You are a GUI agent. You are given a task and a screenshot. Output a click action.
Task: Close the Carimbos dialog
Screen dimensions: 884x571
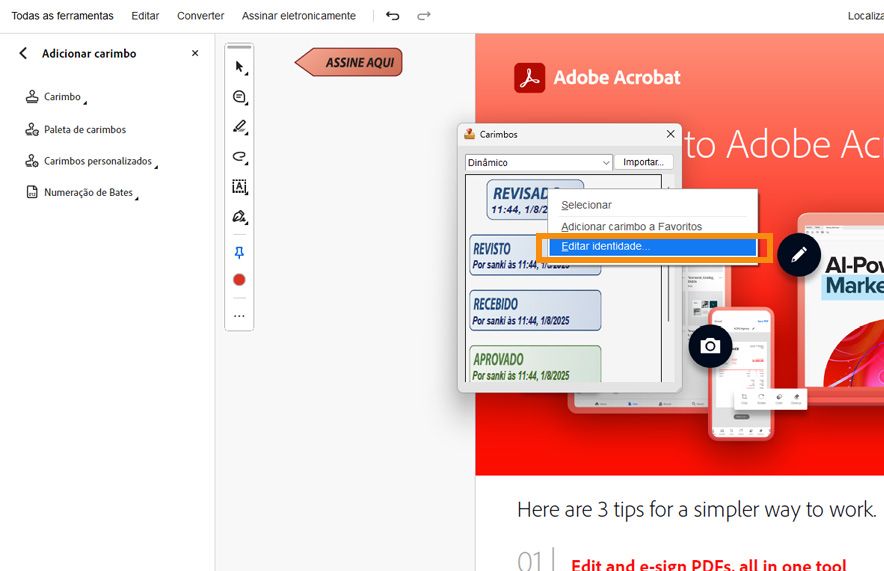(x=670, y=134)
